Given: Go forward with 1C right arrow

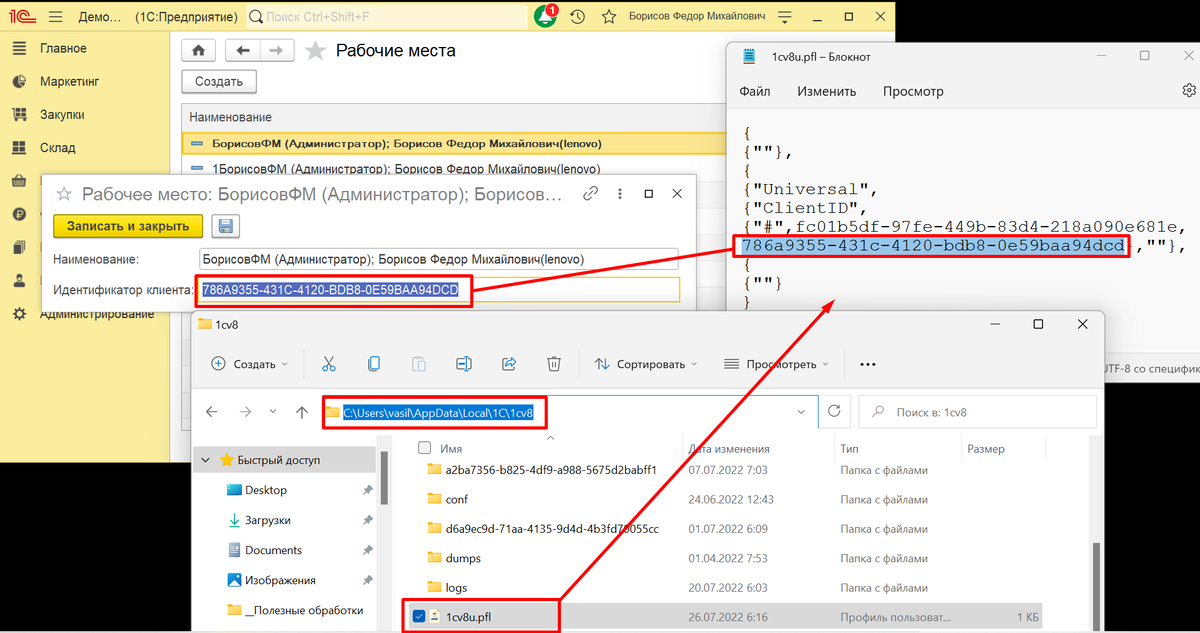Looking at the screenshot, I should pos(277,50).
